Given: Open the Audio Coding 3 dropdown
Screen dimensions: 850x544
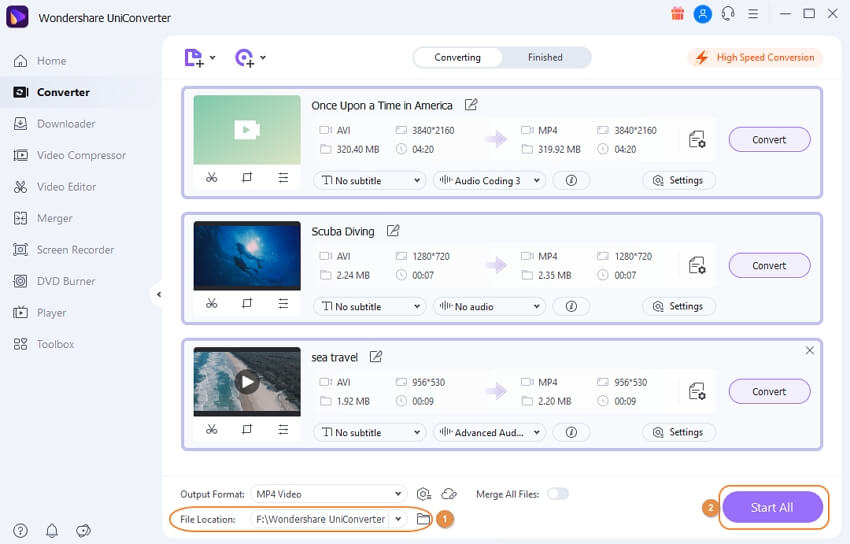Looking at the screenshot, I should click(x=489, y=181).
